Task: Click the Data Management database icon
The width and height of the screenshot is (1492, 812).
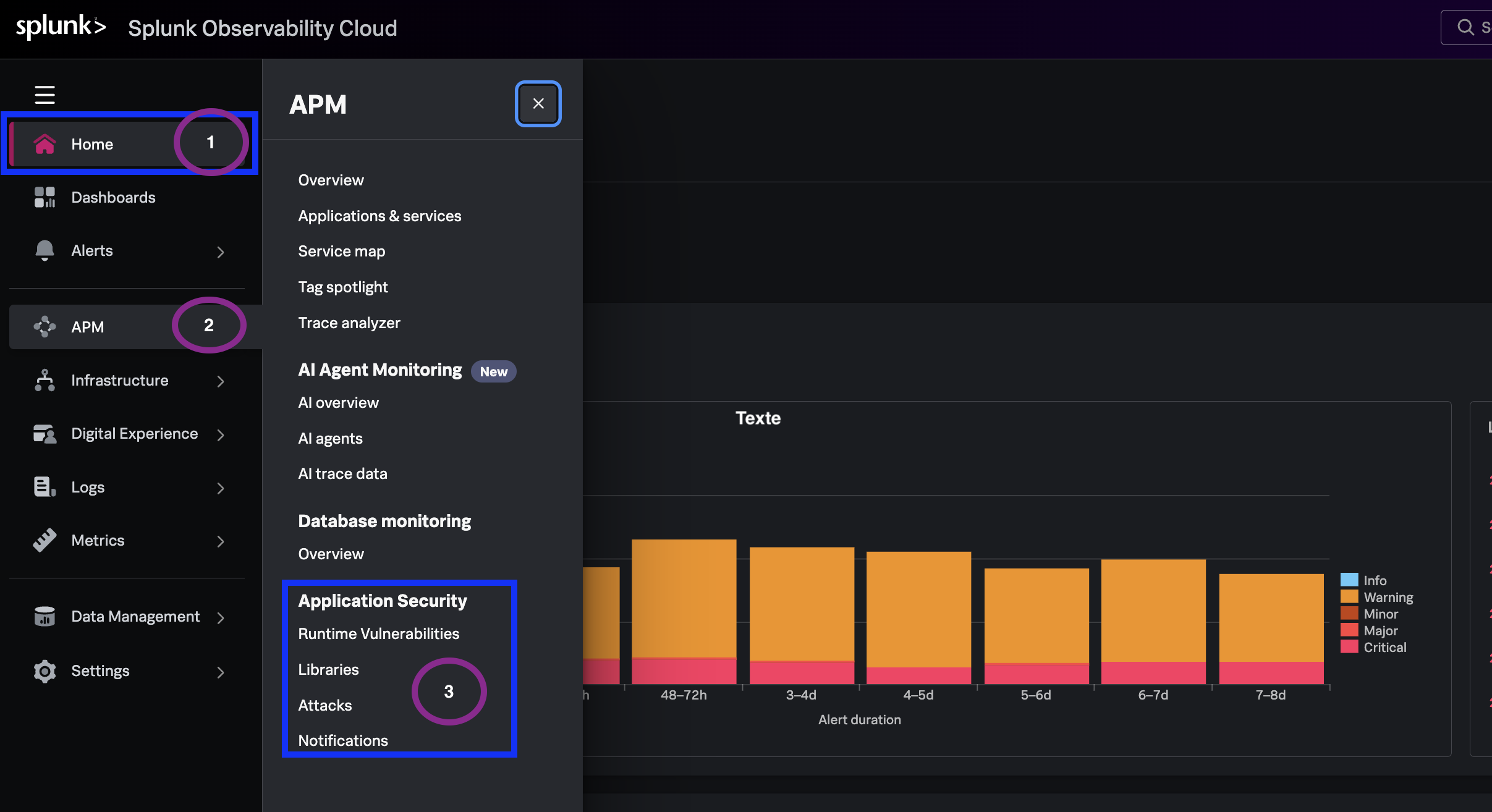Action: [45, 616]
